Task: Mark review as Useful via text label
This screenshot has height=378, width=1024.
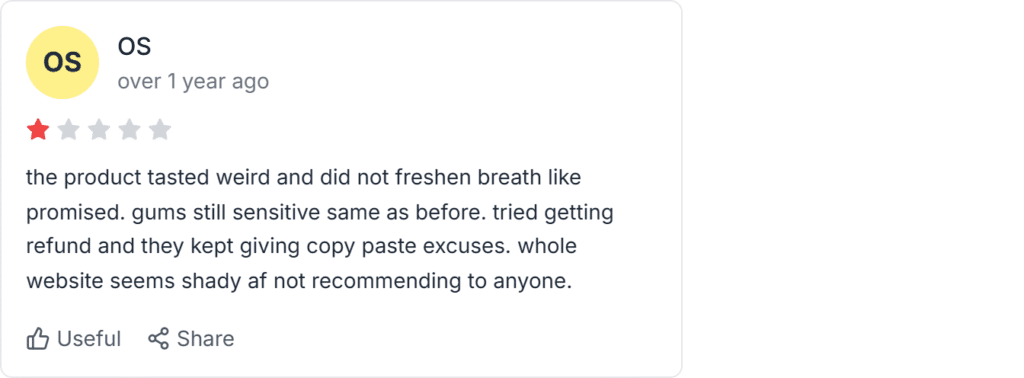Action: coord(89,339)
